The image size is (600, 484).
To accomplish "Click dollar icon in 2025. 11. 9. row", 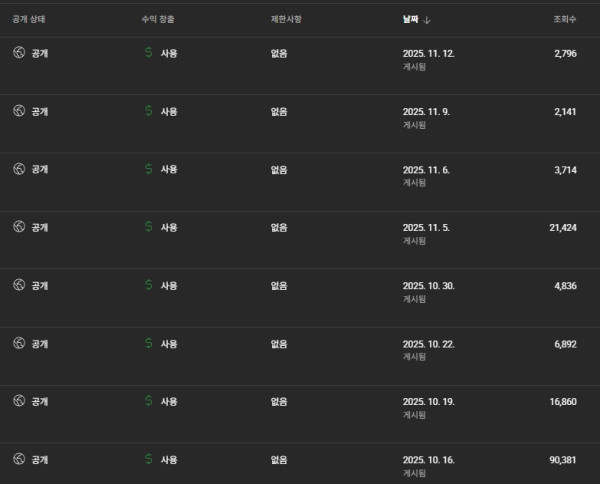I will [149, 111].
